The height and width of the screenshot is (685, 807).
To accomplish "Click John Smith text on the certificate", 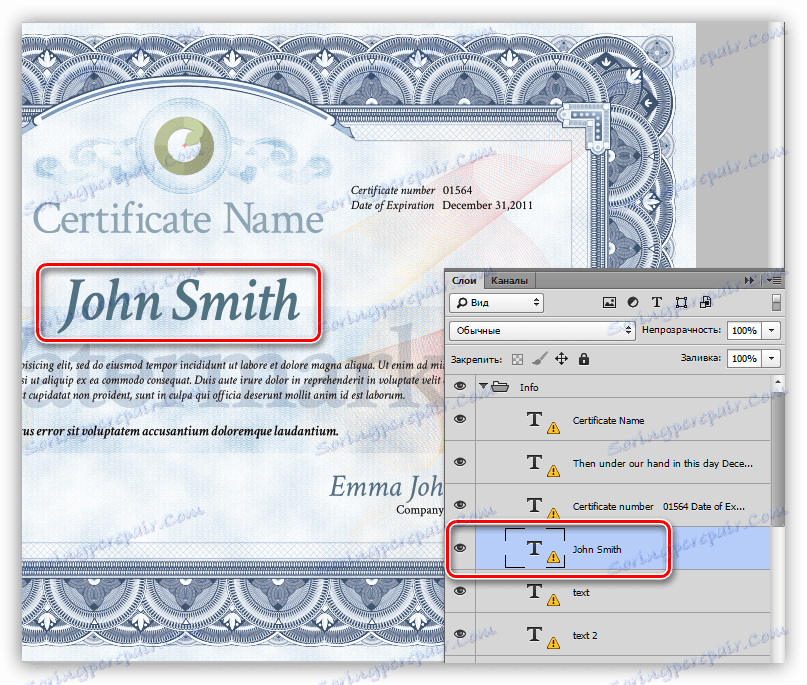I will [179, 303].
